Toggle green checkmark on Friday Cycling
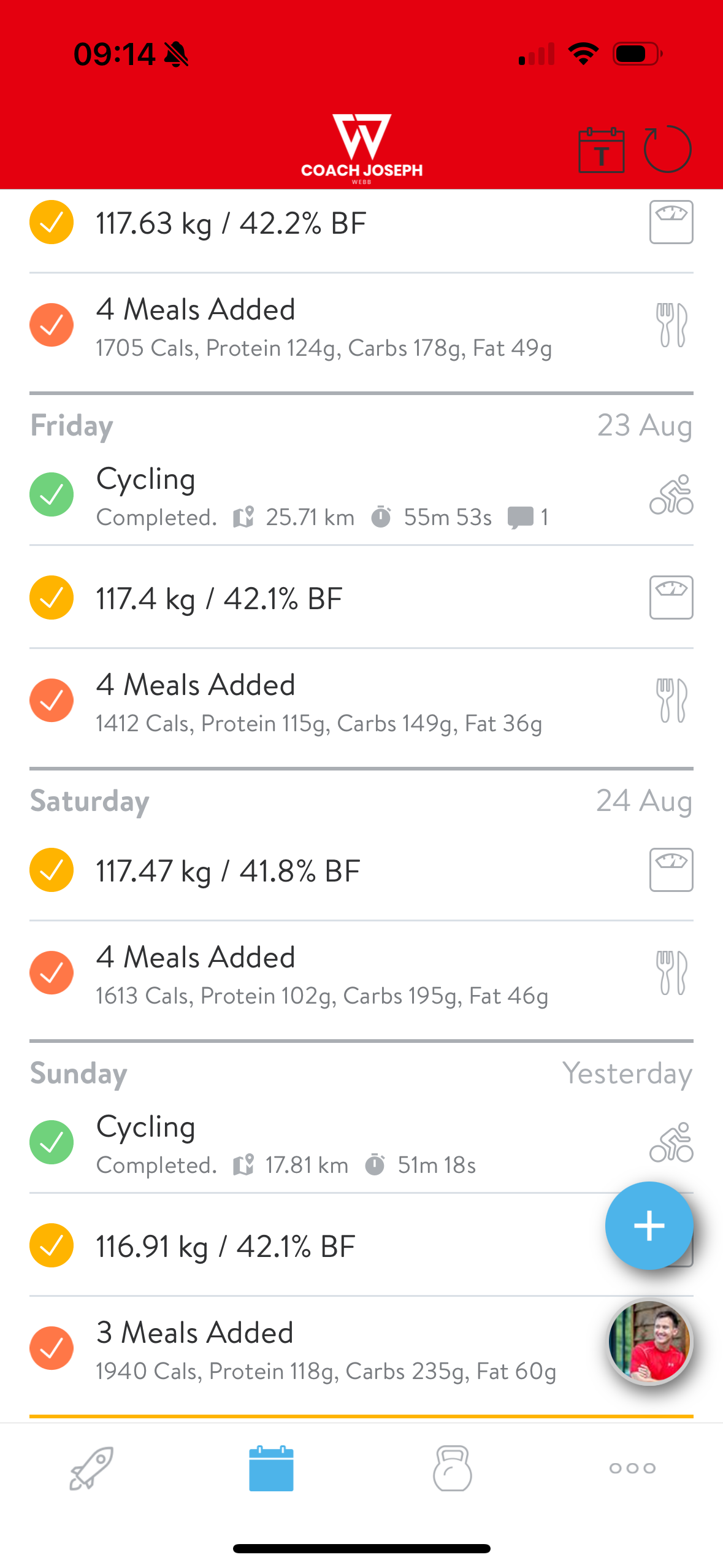This screenshot has height=1568, width=723. 52,494
